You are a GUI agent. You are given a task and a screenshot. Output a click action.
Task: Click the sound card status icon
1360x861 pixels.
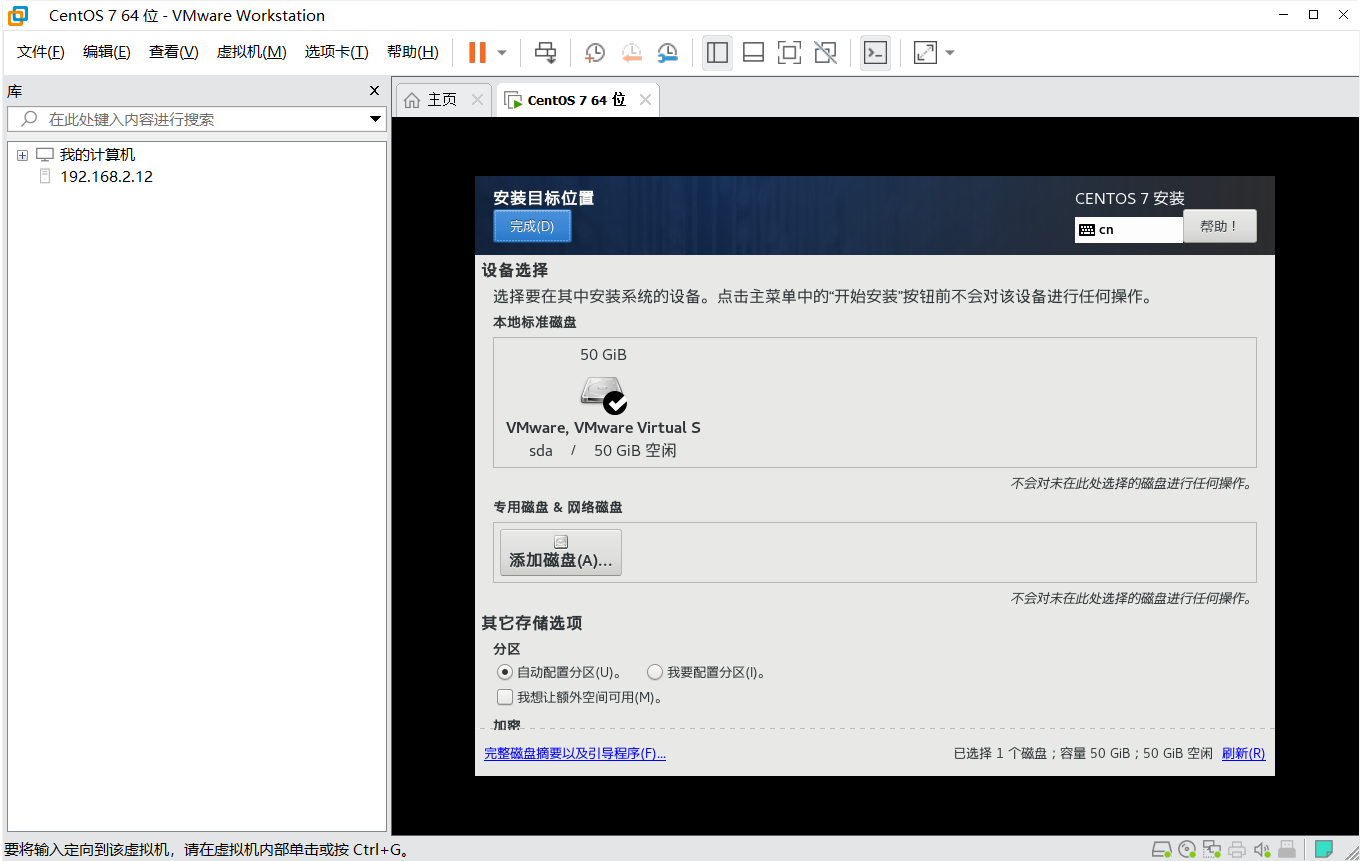1263,849
